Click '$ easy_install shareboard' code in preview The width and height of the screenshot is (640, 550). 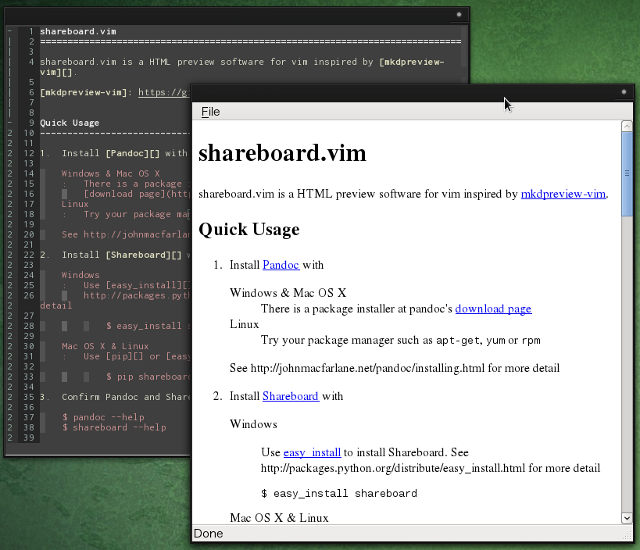click(x=339, y=494)
